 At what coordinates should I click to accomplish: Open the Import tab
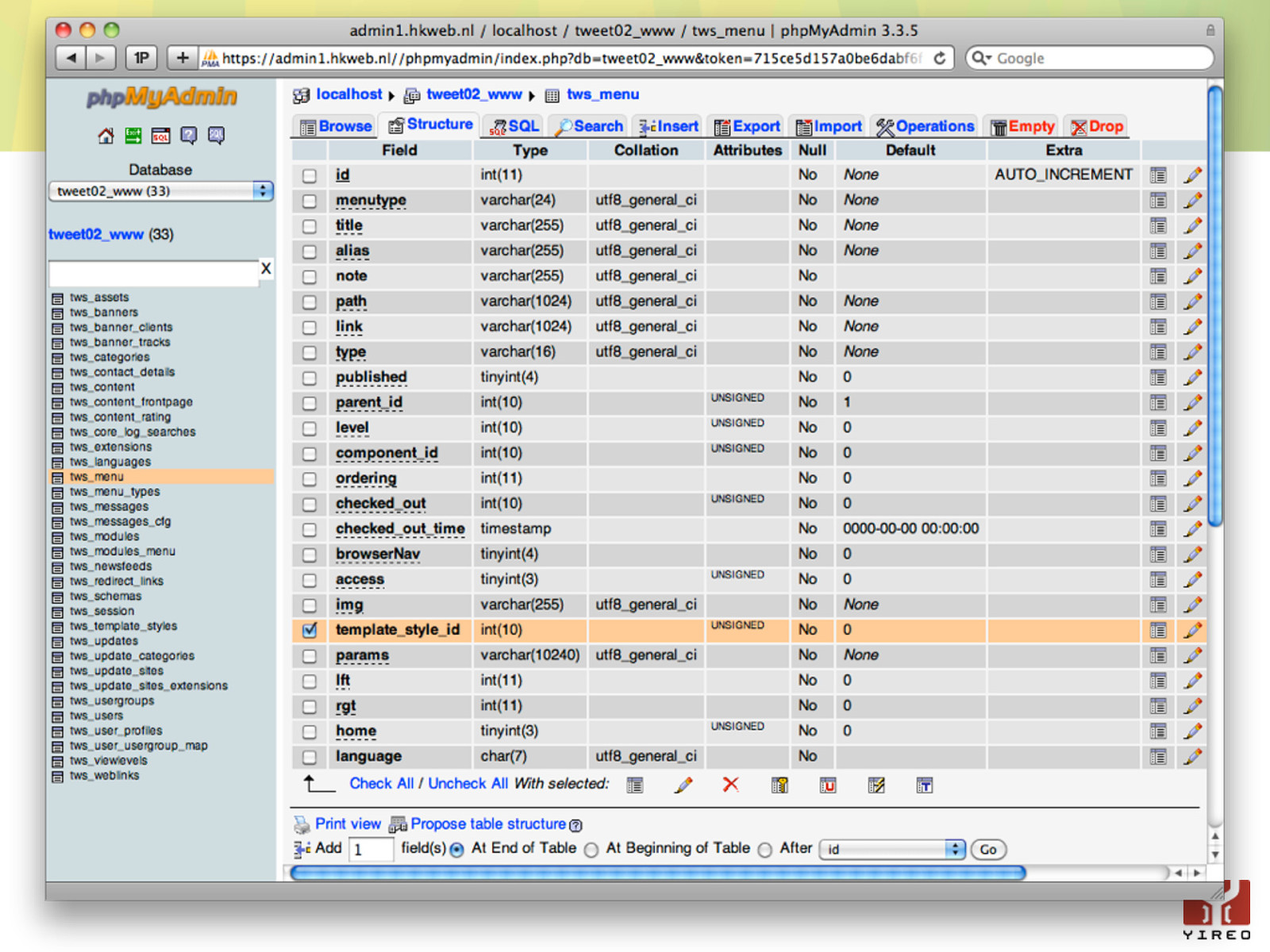(829, 126)
